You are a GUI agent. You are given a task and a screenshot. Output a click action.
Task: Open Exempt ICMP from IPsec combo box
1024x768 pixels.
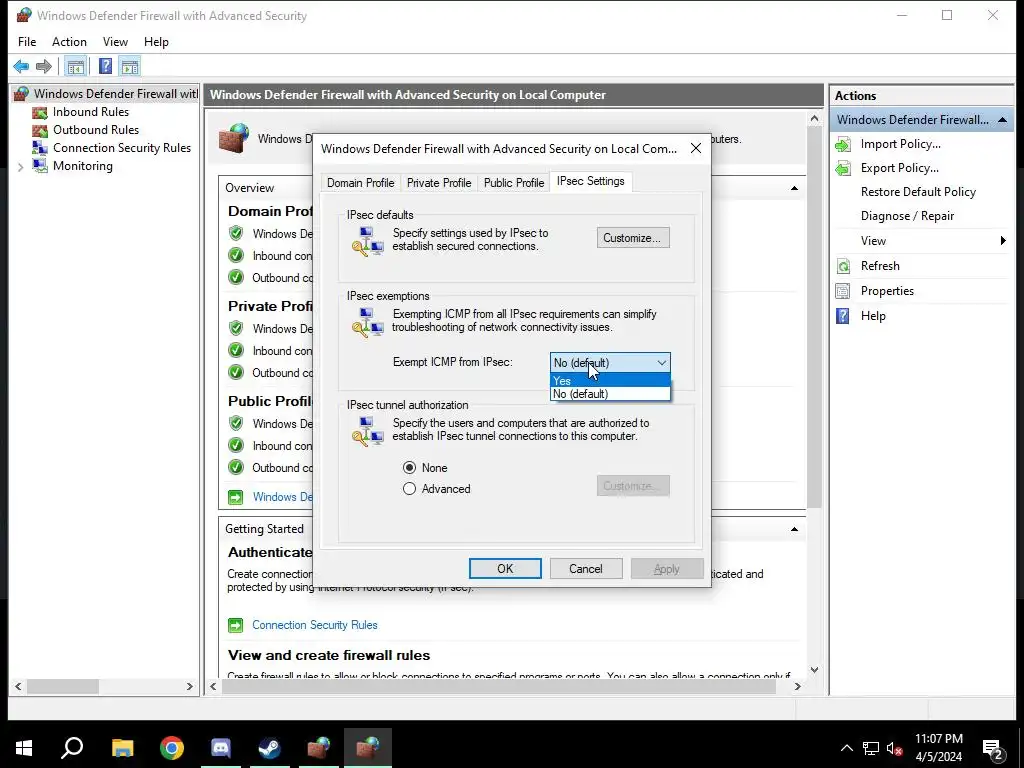coord(610,362)
